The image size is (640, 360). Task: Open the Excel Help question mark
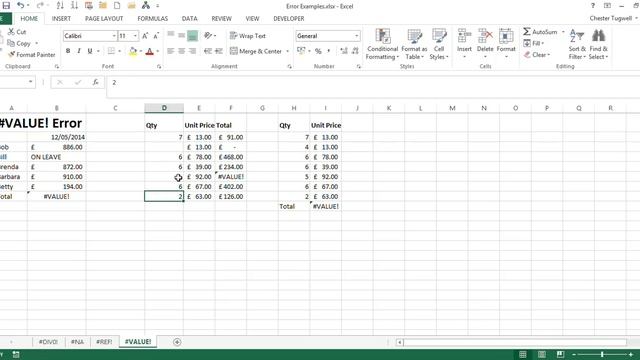coord(593,6)
